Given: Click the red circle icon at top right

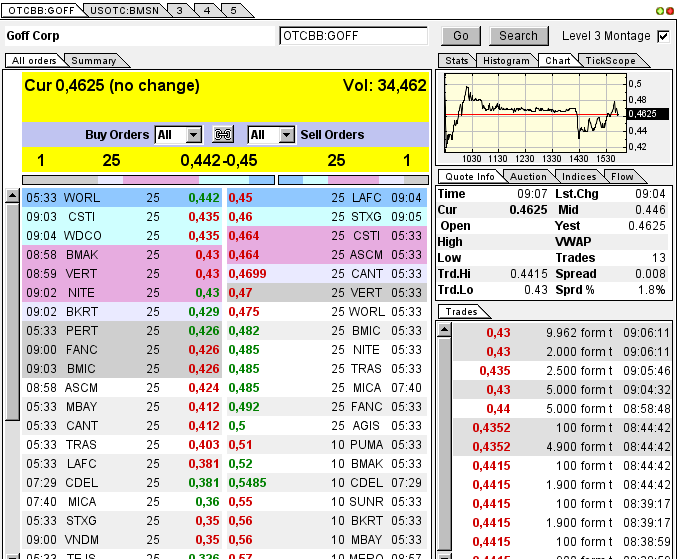Looking at the screenshot, I should click(670, 11).
